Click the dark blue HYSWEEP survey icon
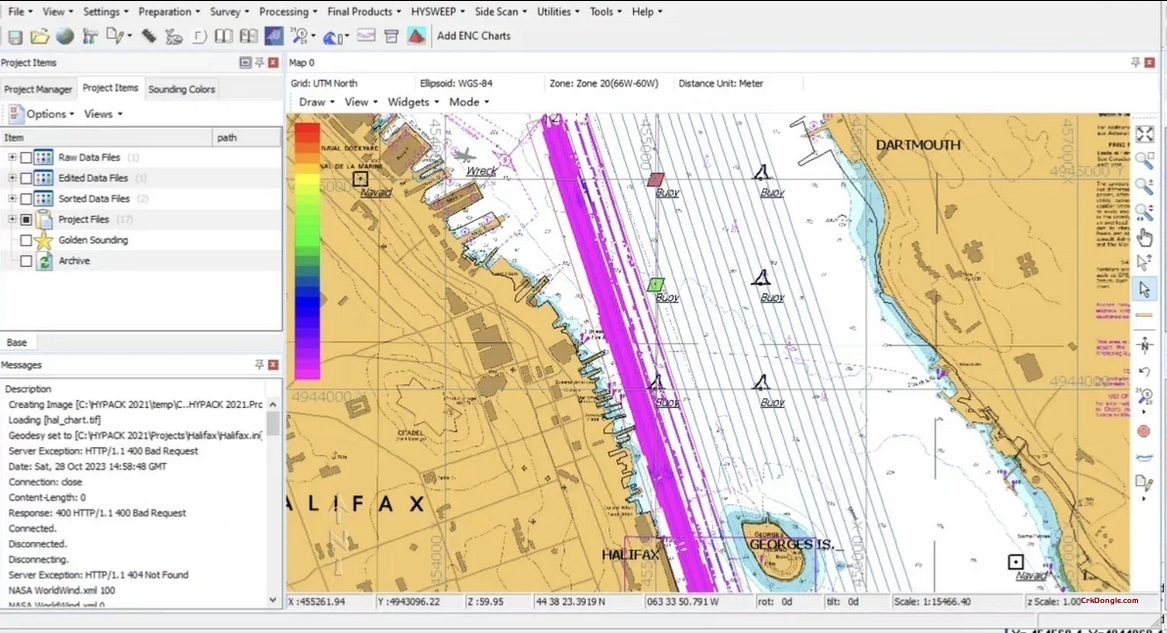Screen dimensions: 1167x633 (274, 36)
